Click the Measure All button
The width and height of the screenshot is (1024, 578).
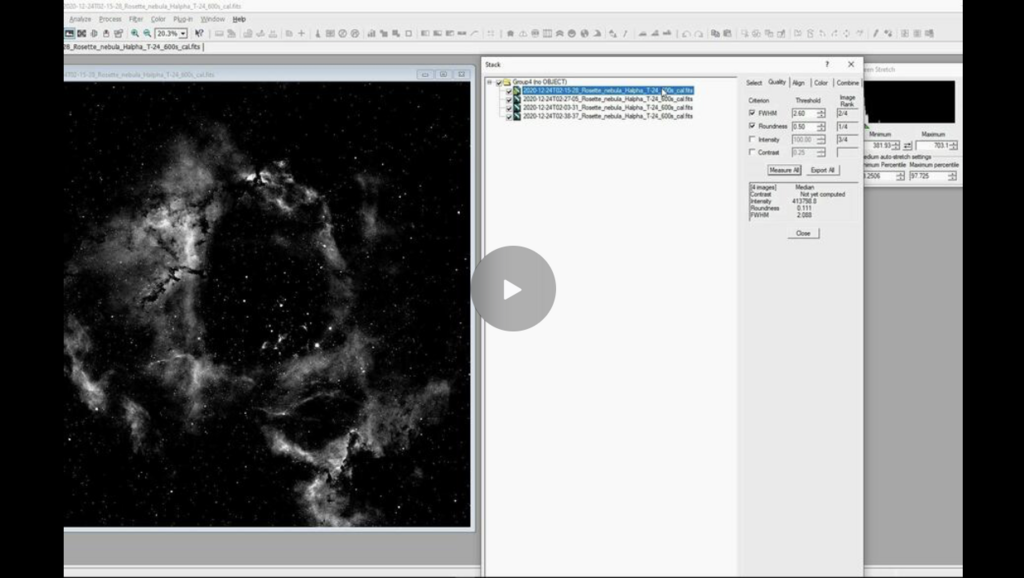[784, 170]
